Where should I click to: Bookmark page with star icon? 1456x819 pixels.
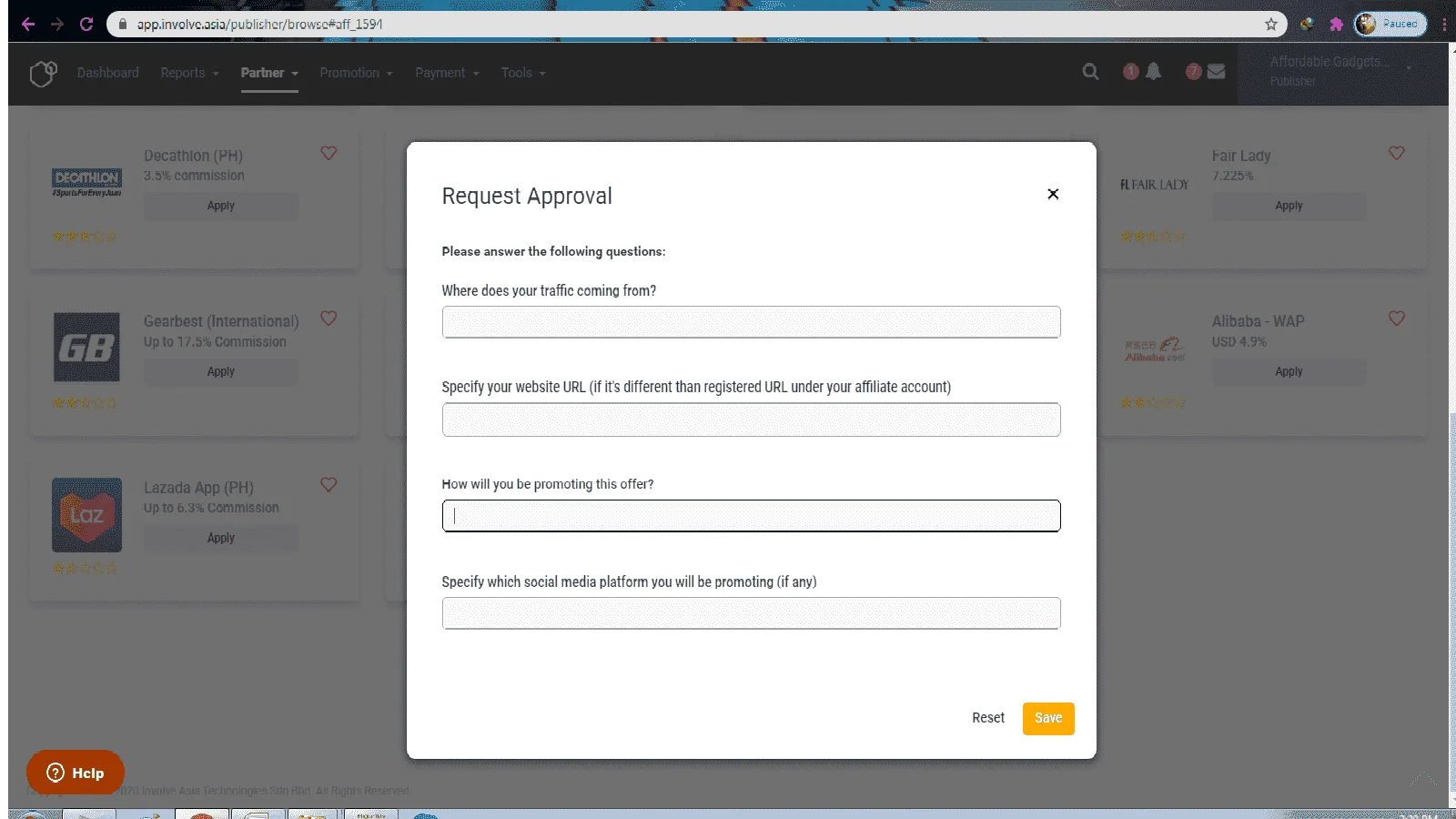(x=1271, y=25)
